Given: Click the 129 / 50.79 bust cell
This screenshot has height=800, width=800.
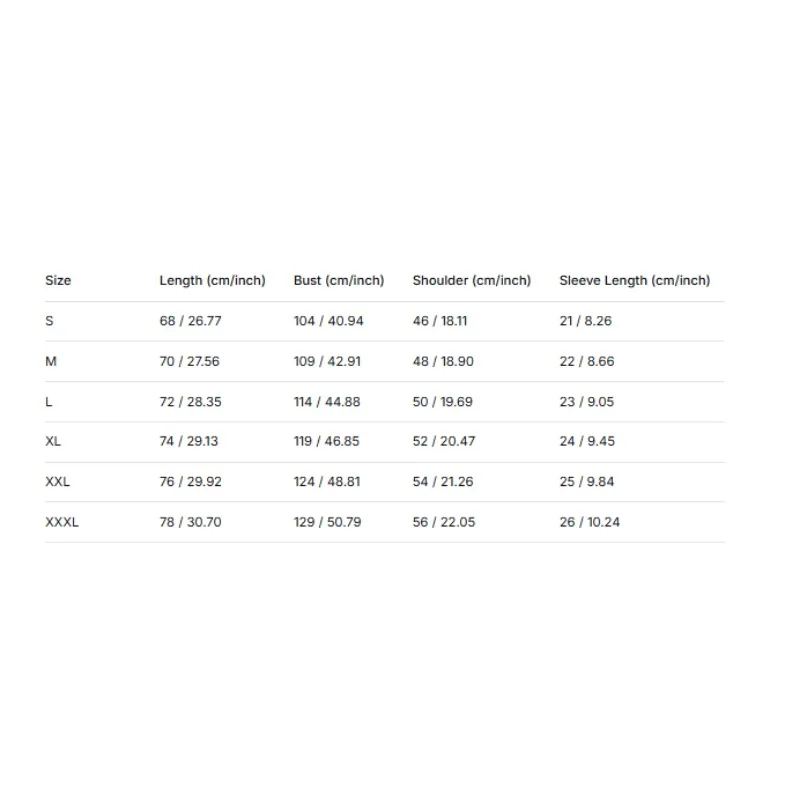Looking at the screenshot, I should [327, 521].
